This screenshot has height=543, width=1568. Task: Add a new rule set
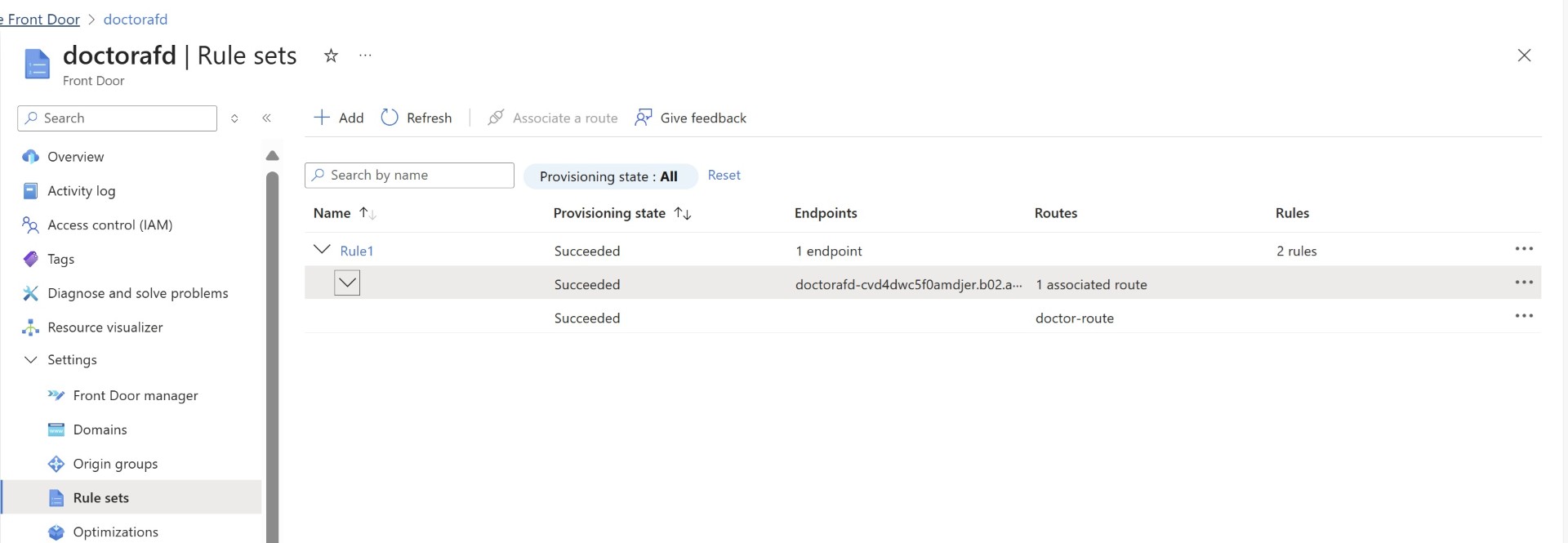[x=339, y=118]
